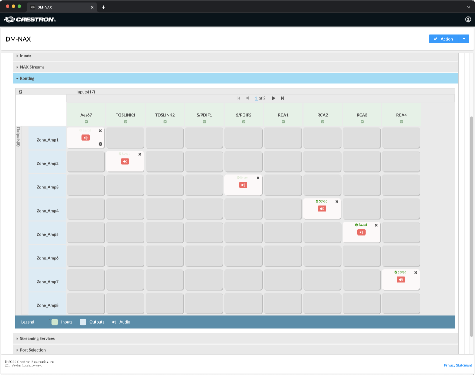
Task: Click audio icon in Zone_Amp3 S/PDIF2 cell
Action: coord(243,185)
